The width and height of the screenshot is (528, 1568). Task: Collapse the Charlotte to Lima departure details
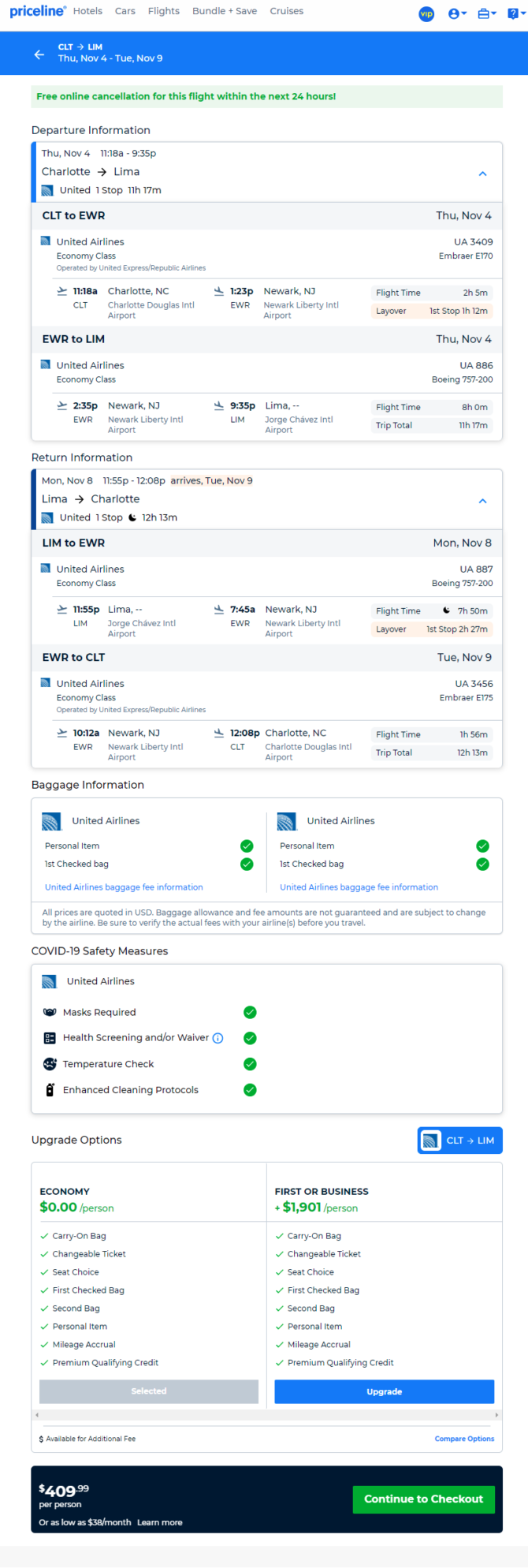pos(483,174)
